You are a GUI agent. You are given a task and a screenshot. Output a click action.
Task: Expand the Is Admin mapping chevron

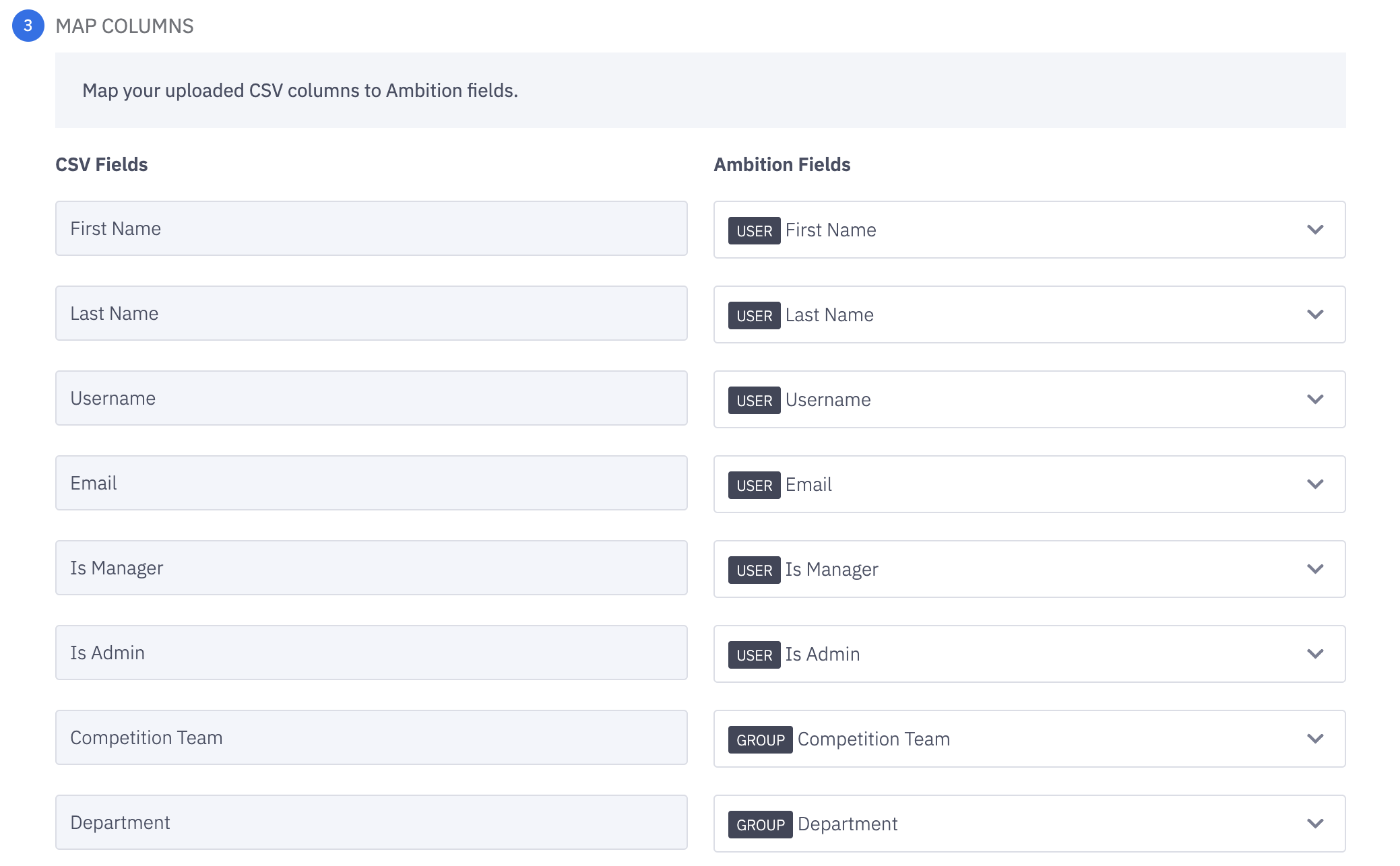coord(1314,655)
